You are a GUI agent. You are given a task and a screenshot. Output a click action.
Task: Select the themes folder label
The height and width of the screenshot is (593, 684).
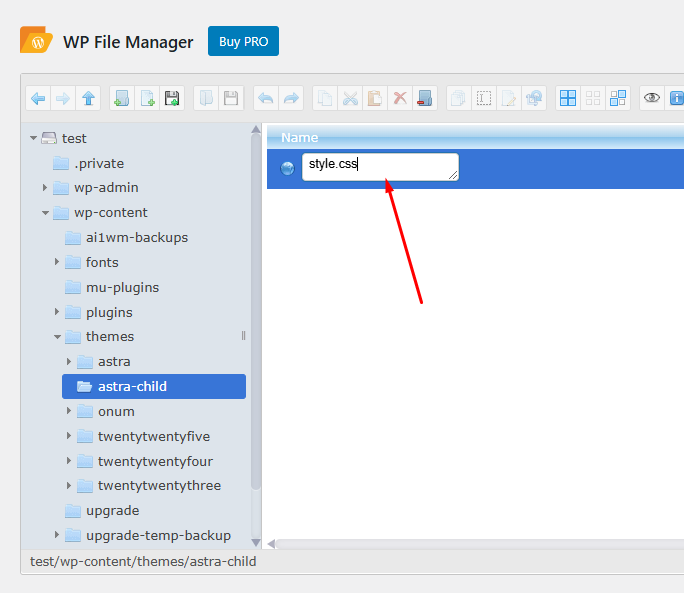[x=110, y=336]
